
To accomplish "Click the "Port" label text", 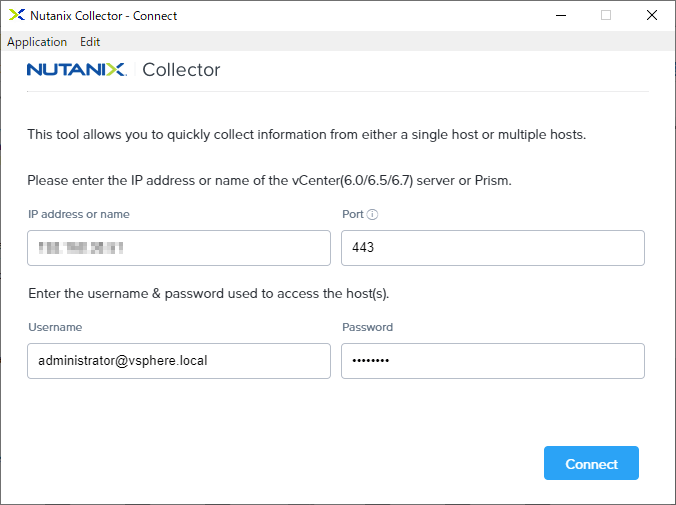I will [353, 214].
